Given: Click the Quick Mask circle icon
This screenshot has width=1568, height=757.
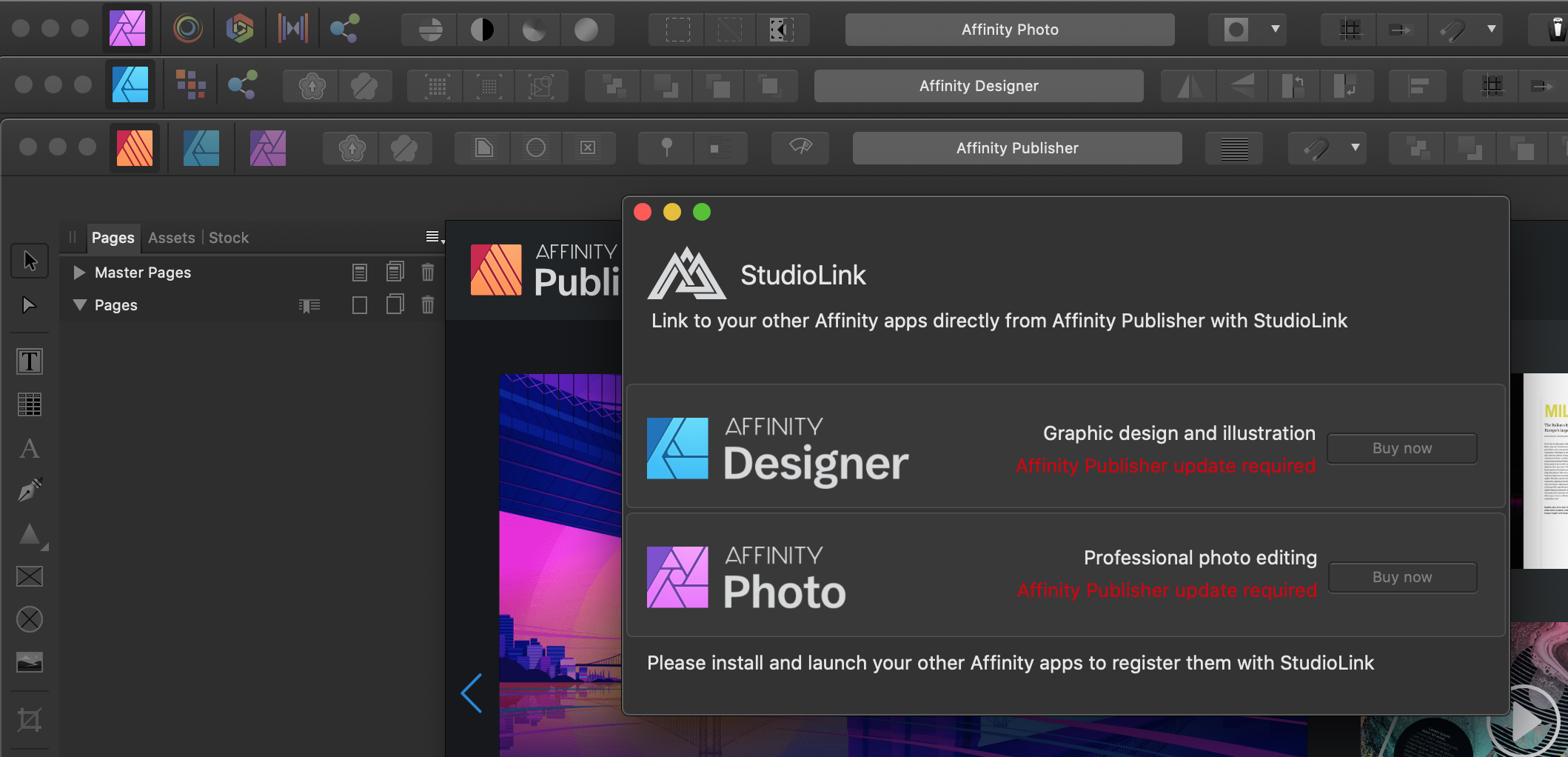Looking at the screenshot, I should click(1236, 30).
